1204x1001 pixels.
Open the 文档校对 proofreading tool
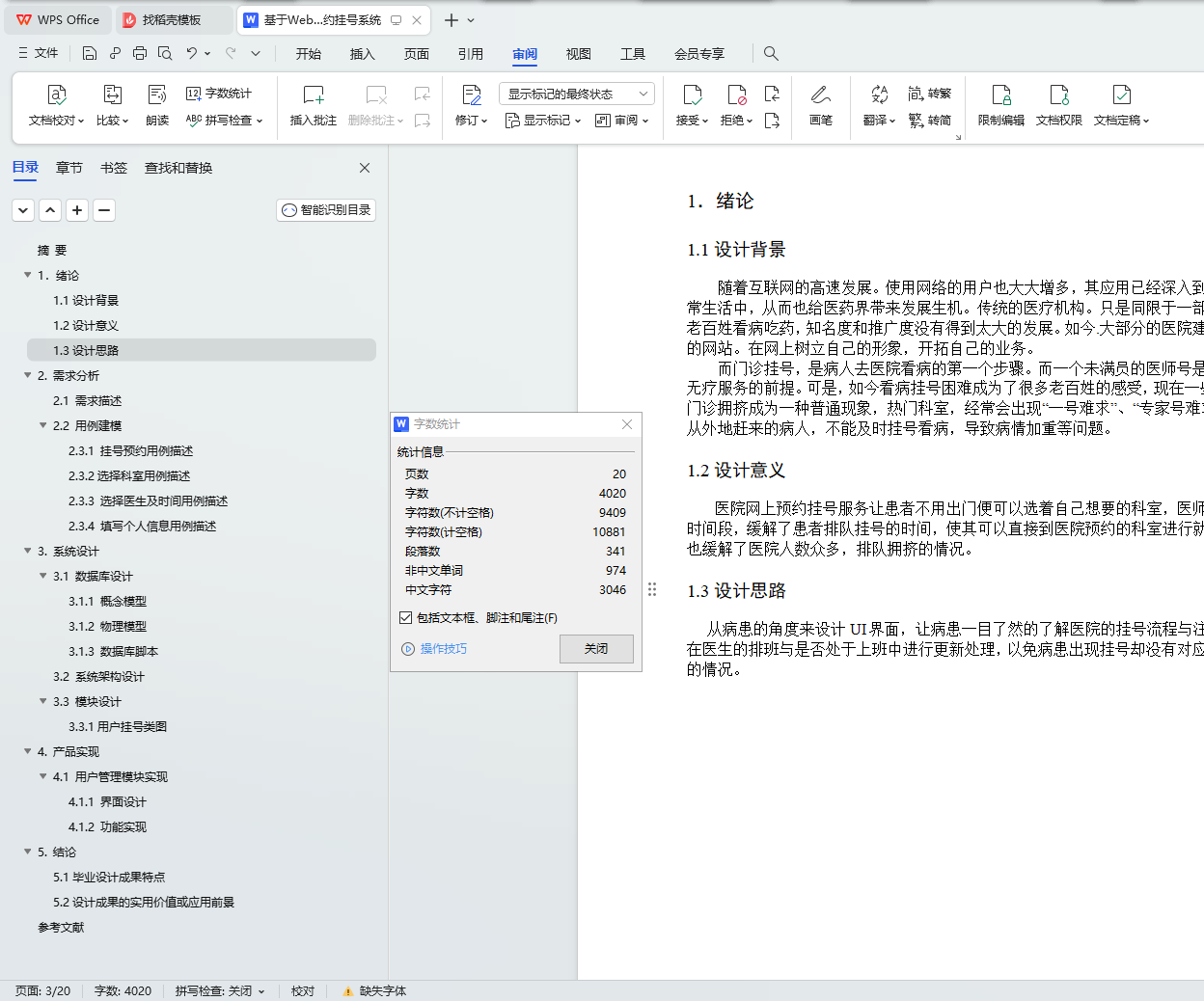(x=56, y=106)
